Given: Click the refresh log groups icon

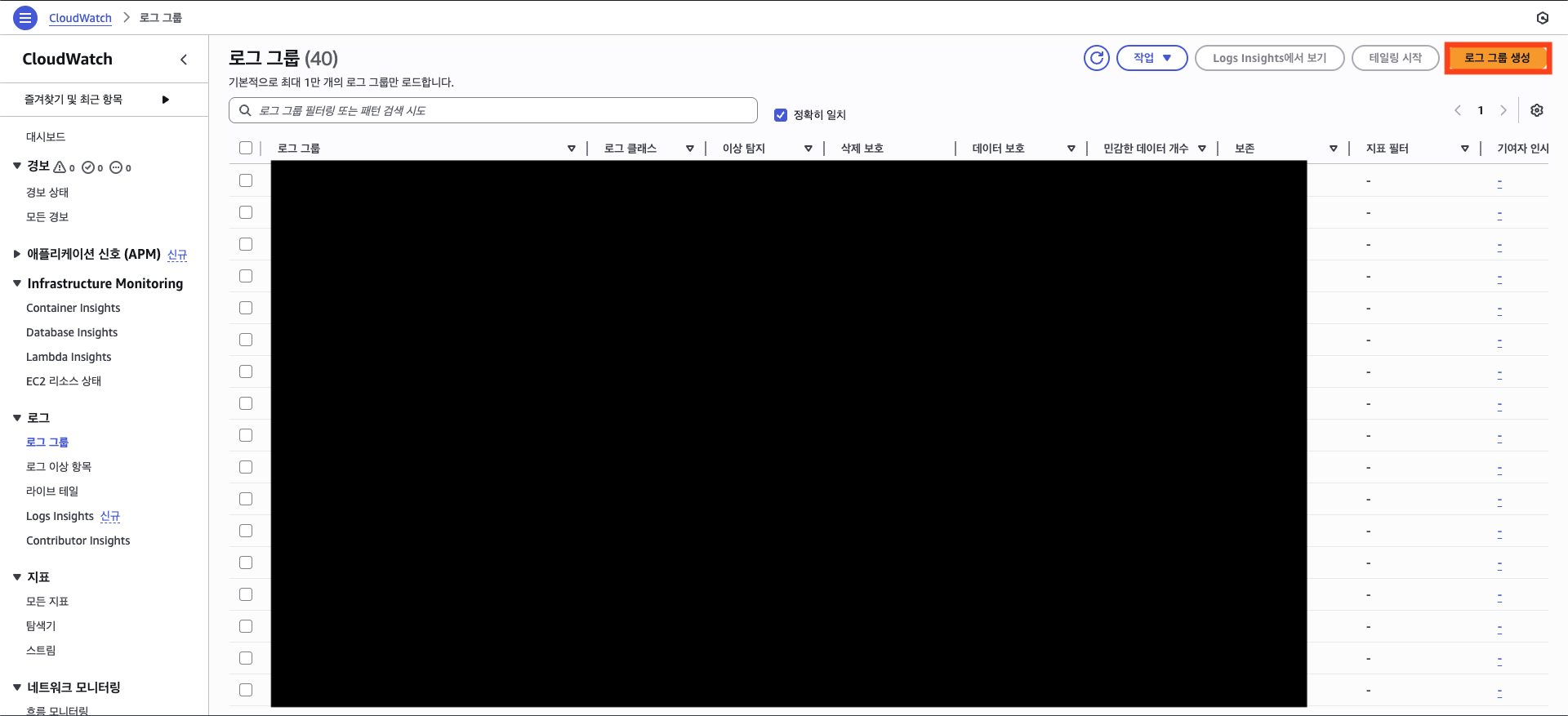Looking at the screenshot, I should [1096, 58].
